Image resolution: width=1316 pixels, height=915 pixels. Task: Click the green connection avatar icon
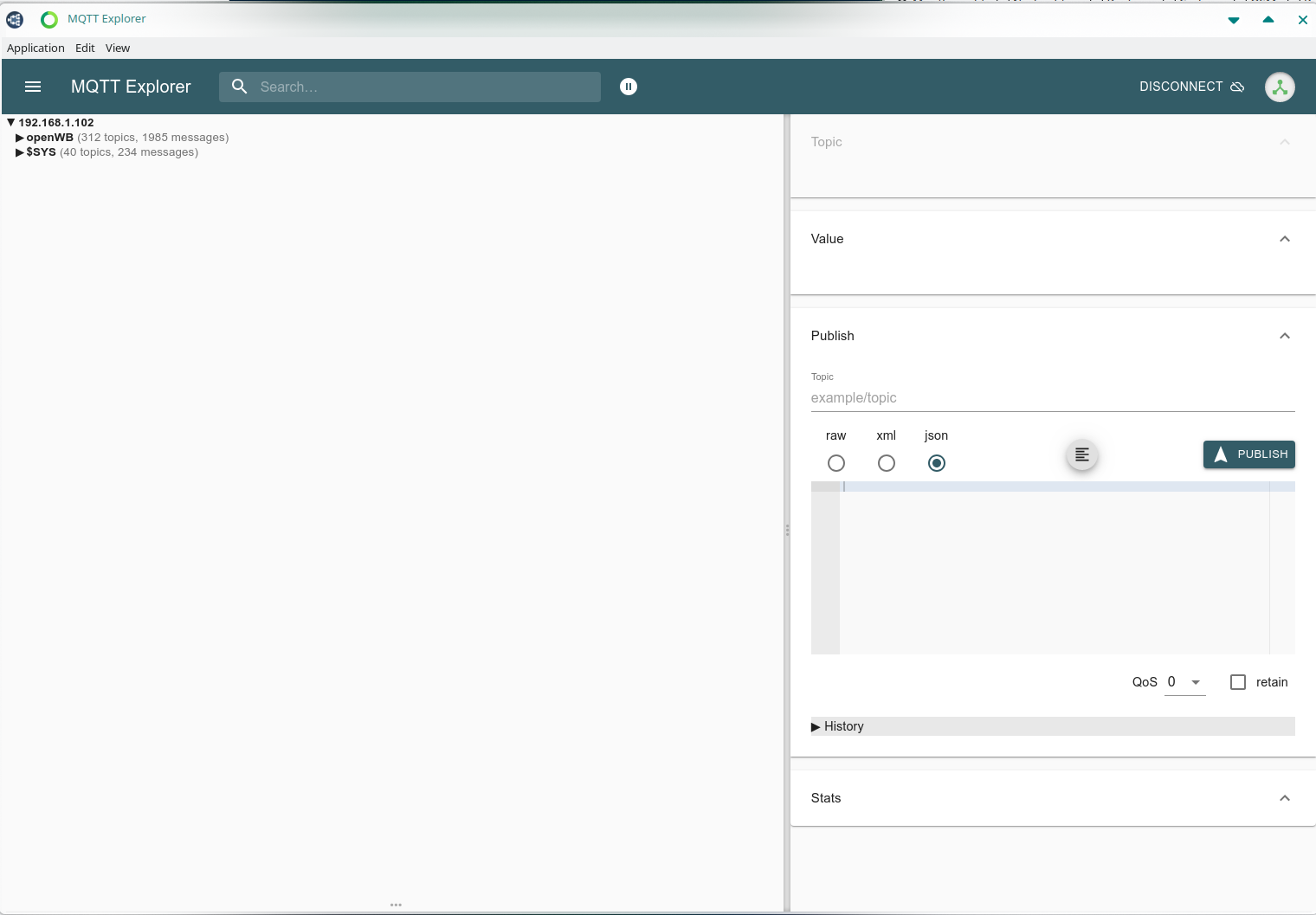pos(1280,87)
